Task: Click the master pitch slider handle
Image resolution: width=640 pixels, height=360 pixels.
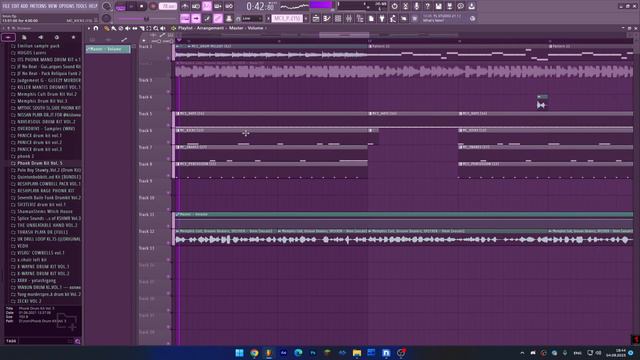Action: point(146,19)
